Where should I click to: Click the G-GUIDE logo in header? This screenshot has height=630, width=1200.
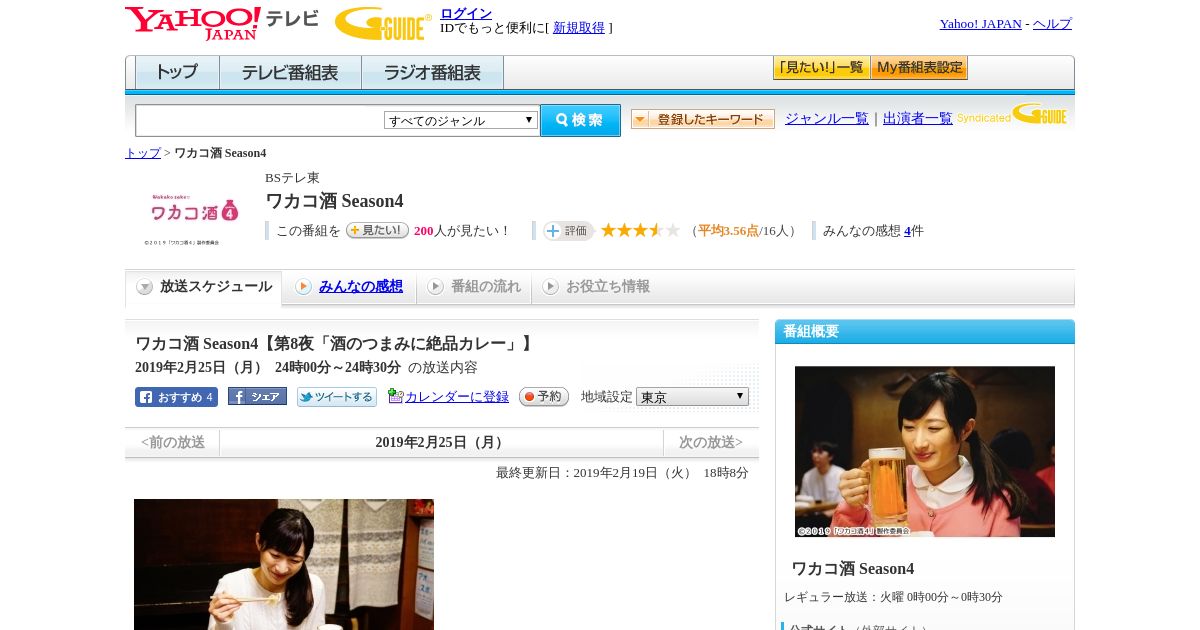(x=383, y=23)
